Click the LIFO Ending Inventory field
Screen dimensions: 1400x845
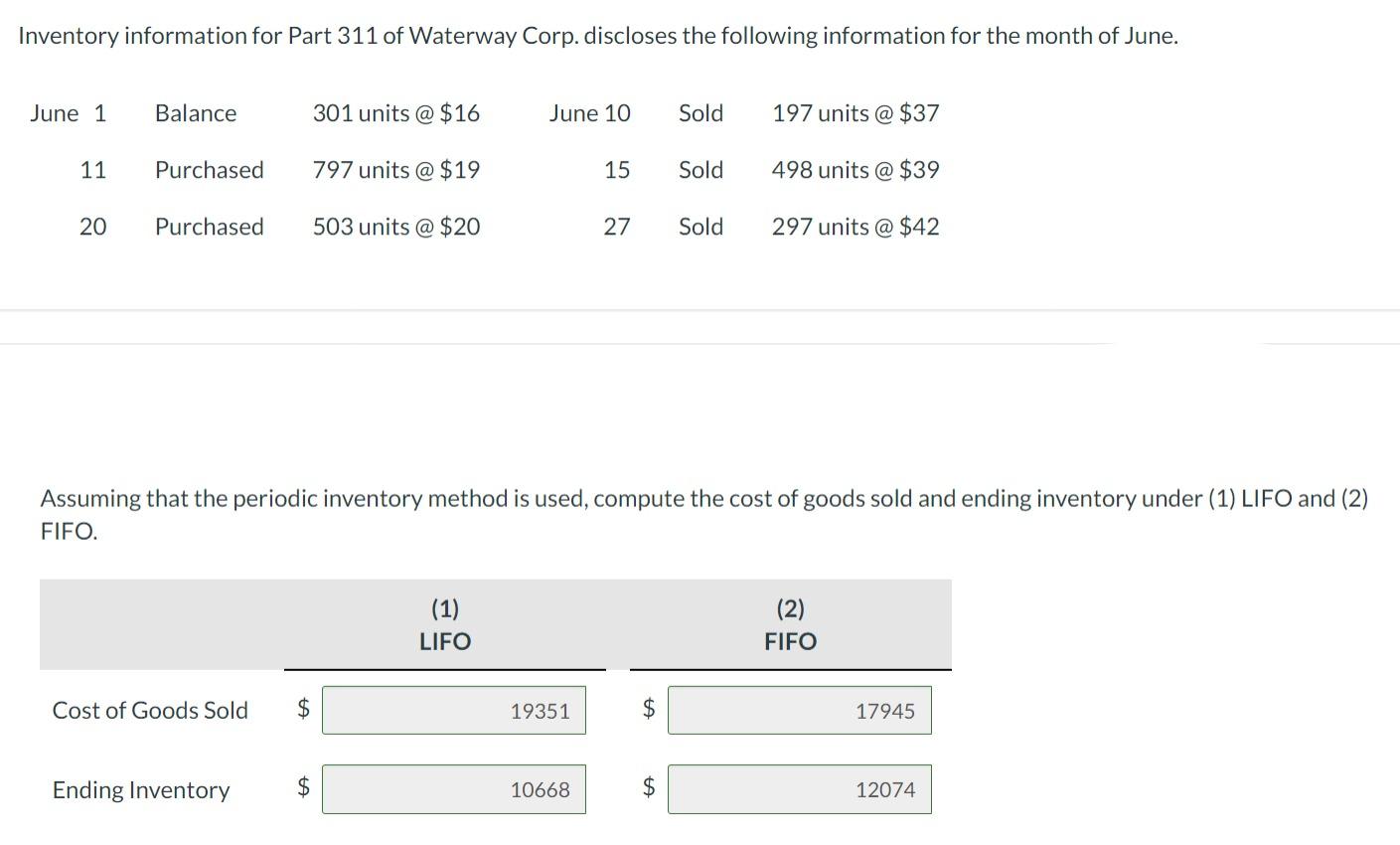point(453,789)
